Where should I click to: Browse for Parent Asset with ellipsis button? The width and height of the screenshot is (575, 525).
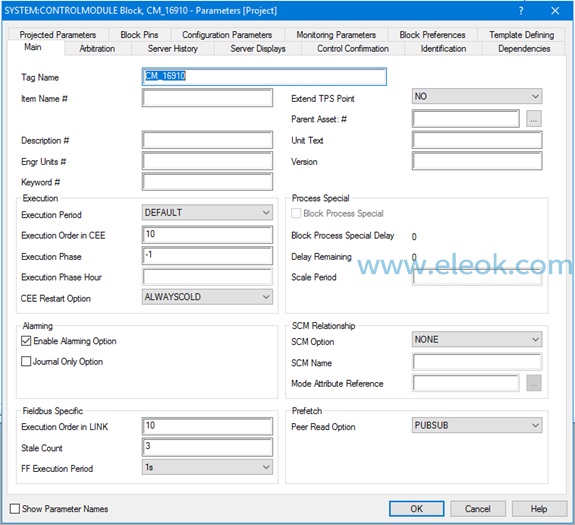[534, 119]
